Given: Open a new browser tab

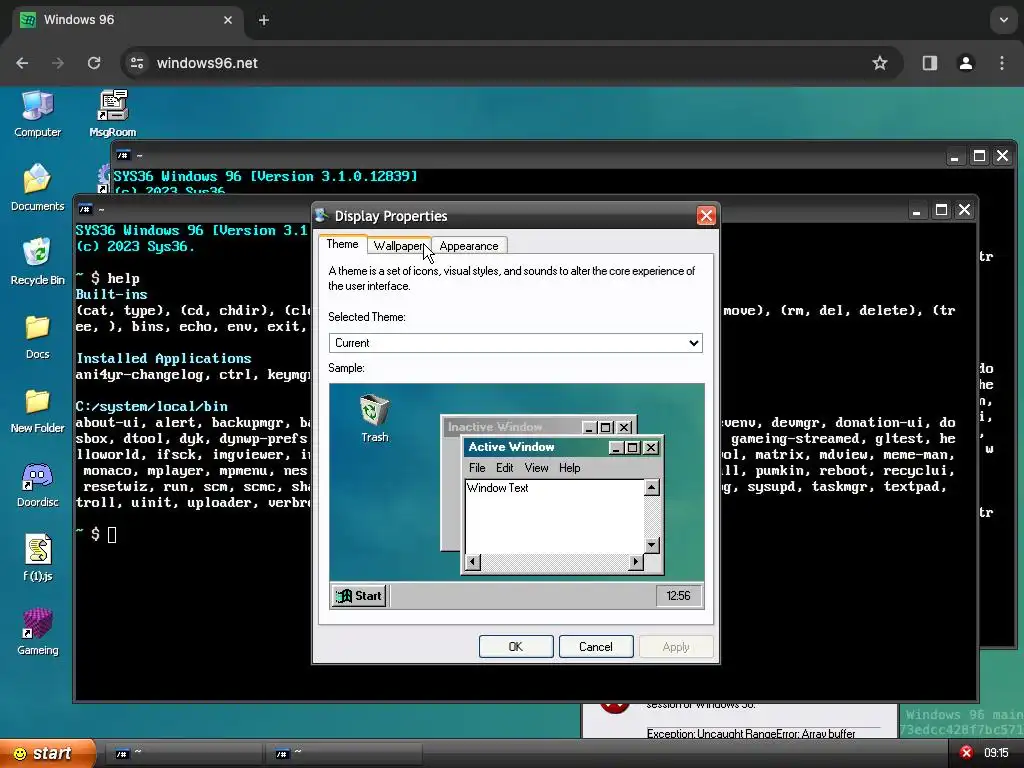Looking at the screenshot, I should coord(264,20).
